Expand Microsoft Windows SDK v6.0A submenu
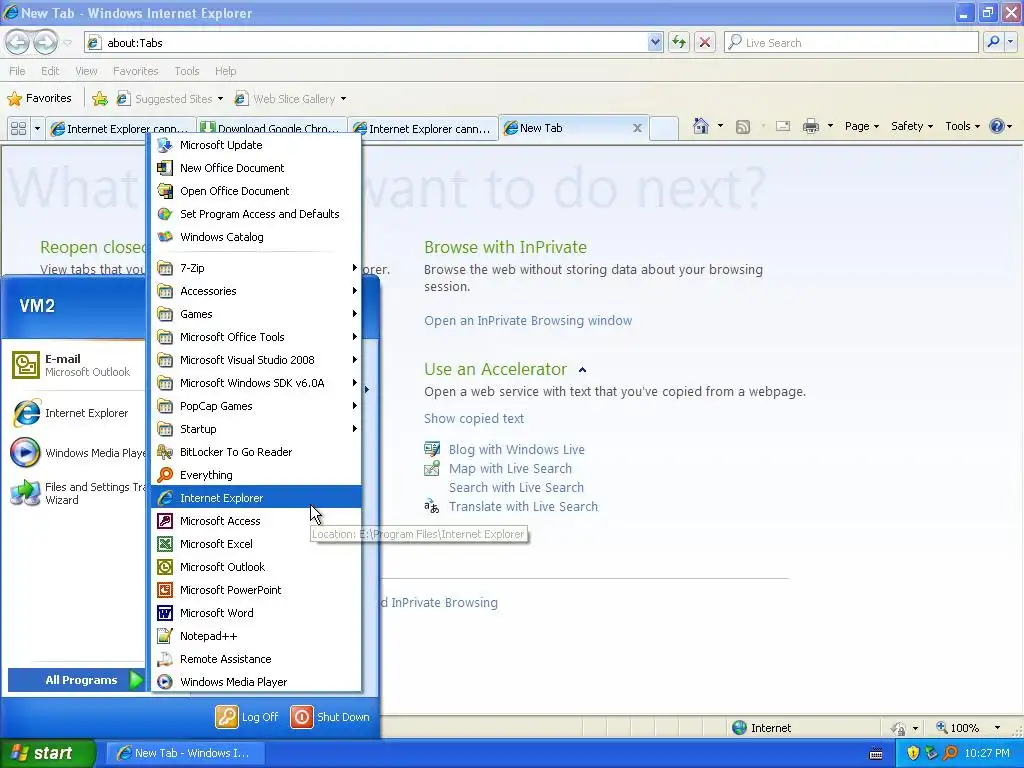Image resolution: width=1024 pixels, height=768 pixels. tap(256, 383)
